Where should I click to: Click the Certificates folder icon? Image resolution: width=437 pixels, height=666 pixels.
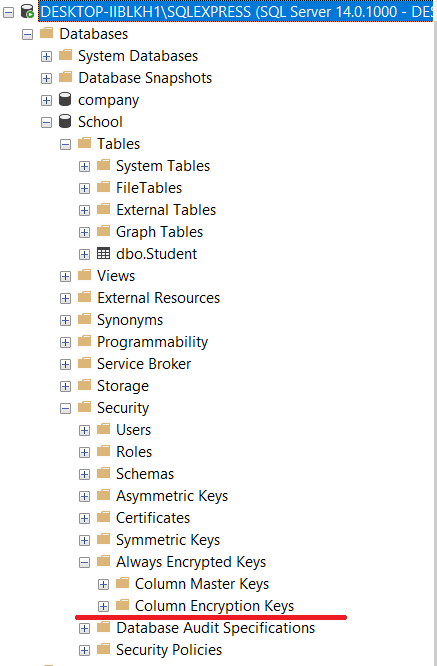click(103, 517)
